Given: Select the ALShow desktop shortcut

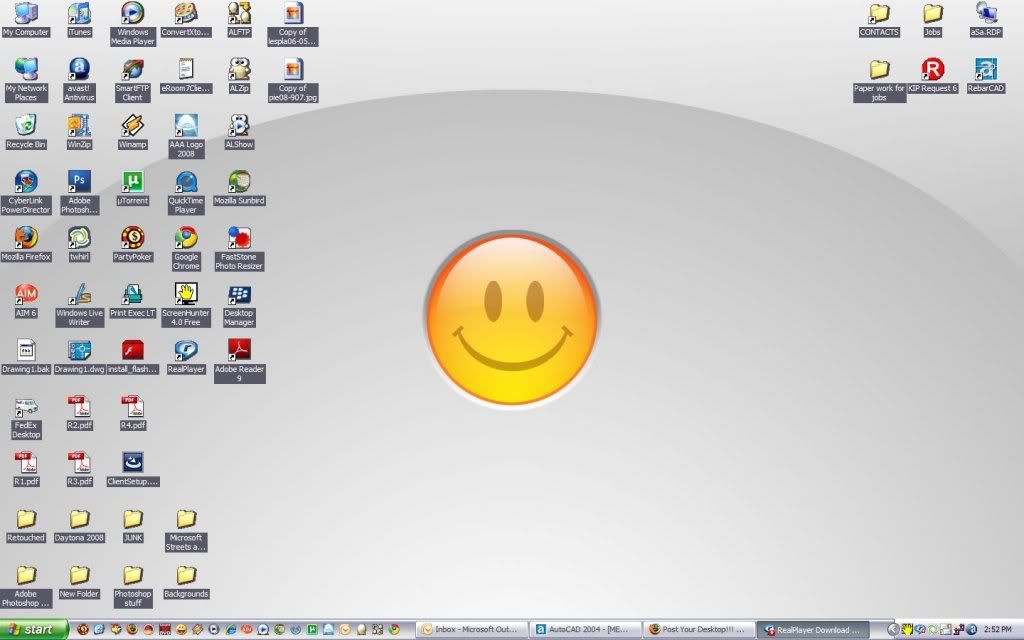Looking at the screenshot, I should coord(239,132).
